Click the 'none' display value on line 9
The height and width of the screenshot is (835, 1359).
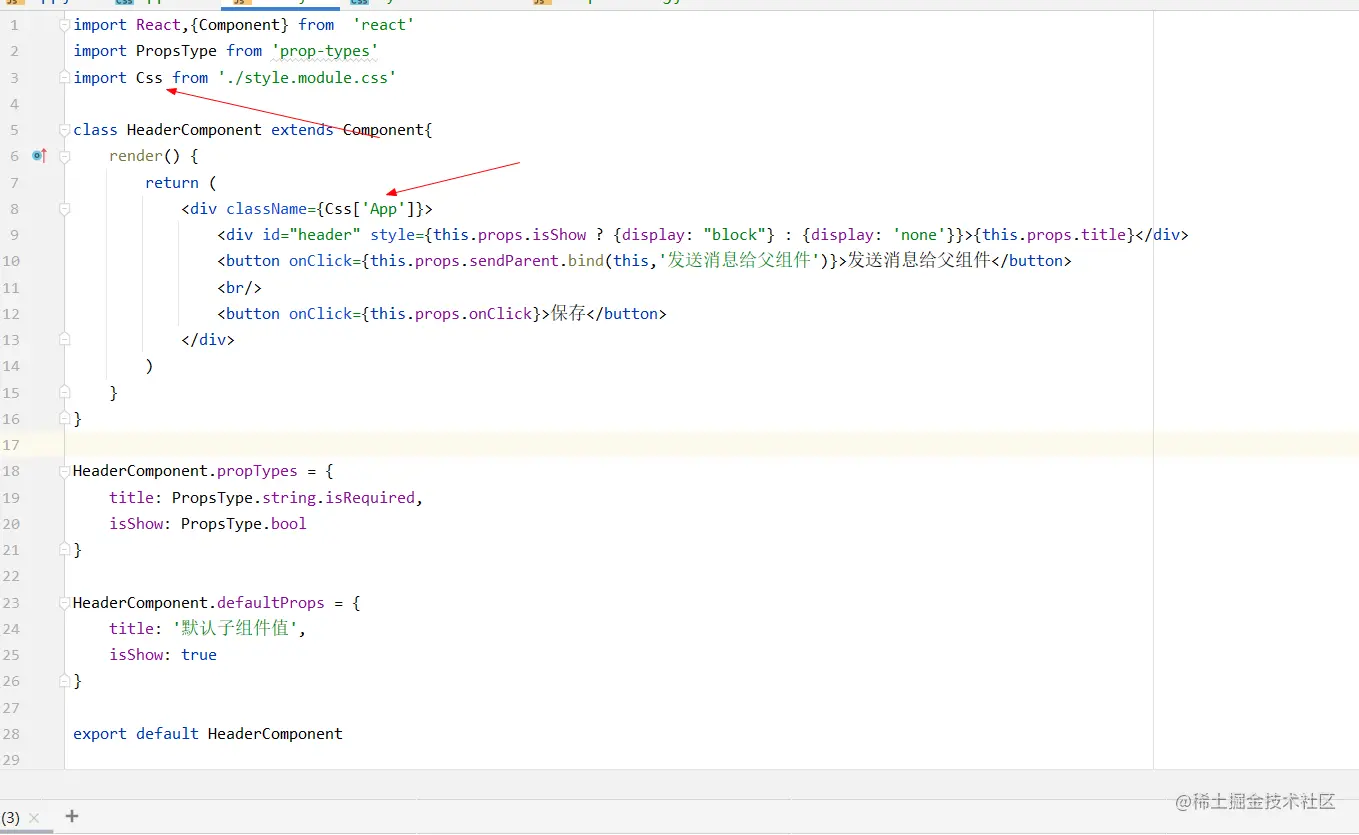click(919, 235)
